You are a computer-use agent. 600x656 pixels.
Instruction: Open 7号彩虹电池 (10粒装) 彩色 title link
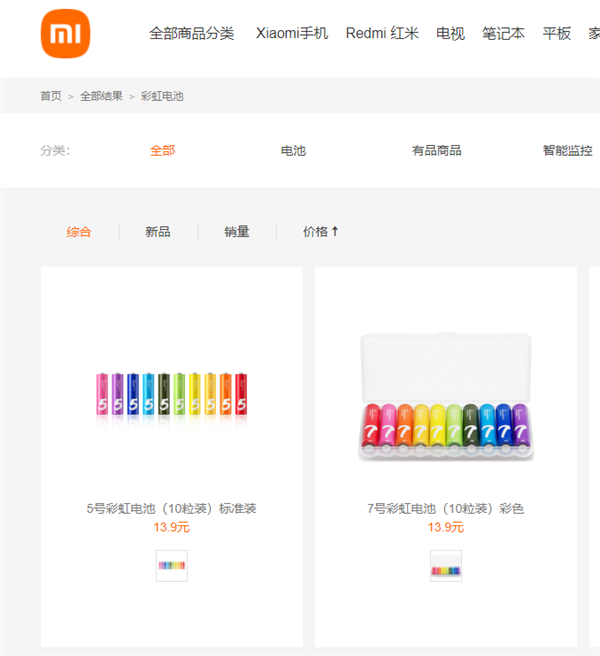tap(445, 509)
